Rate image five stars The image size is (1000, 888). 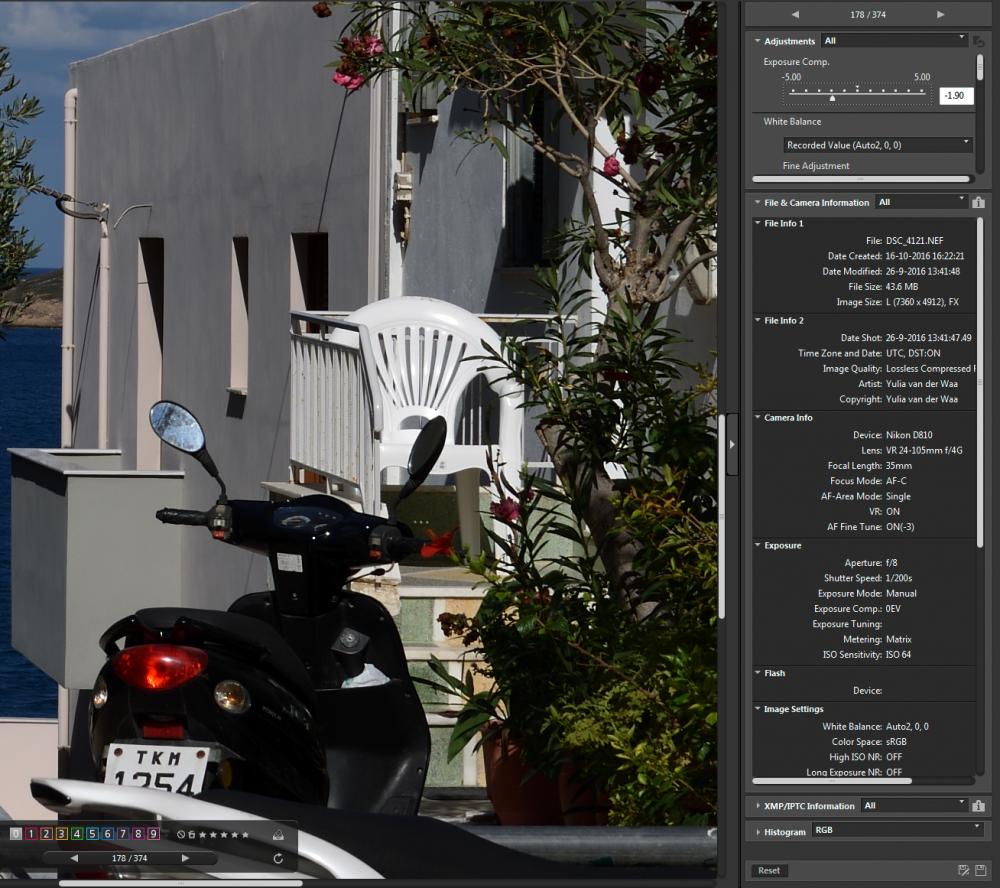pos(245,834)
